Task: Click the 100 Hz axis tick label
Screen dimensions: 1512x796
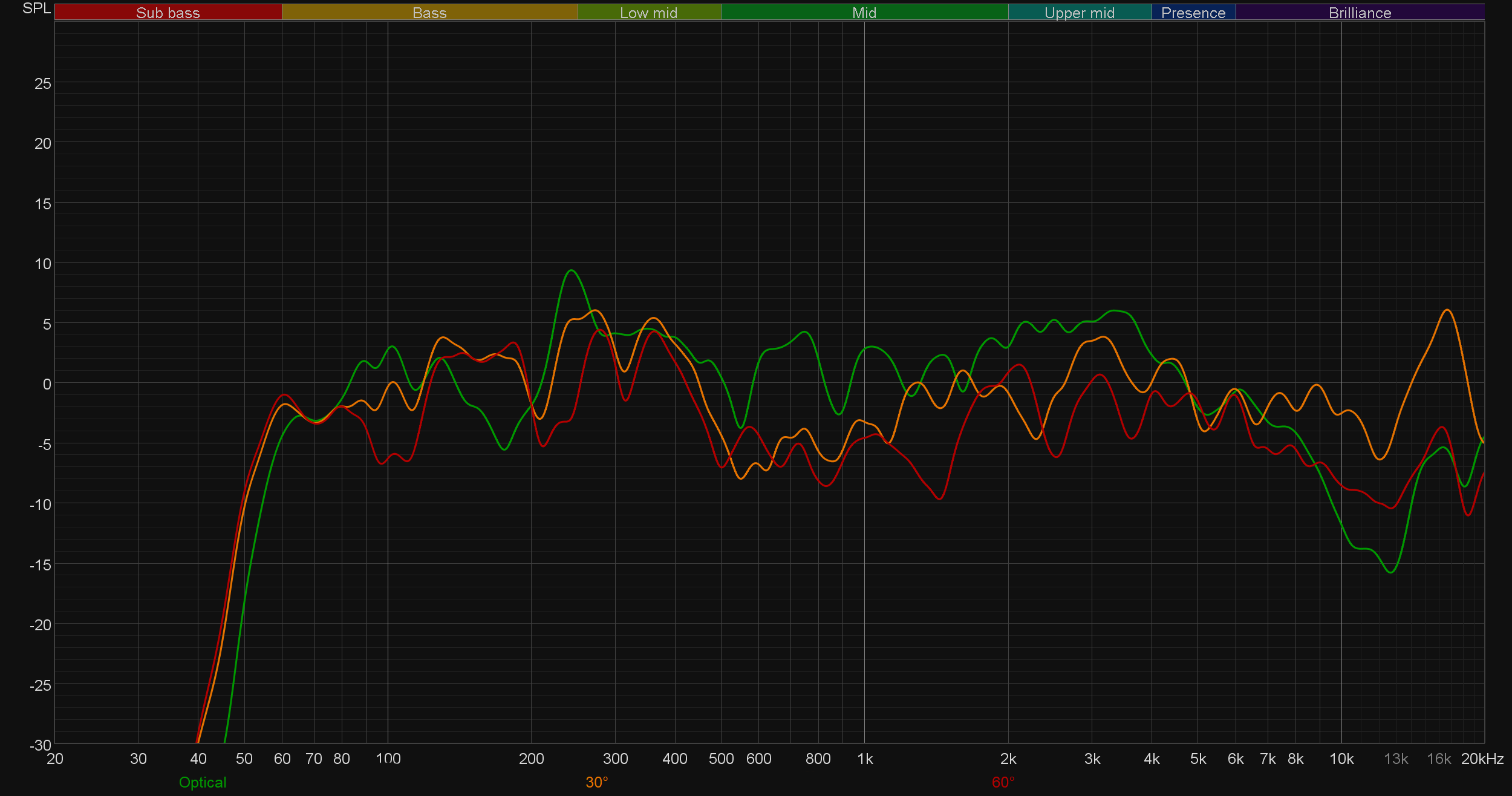Action: tap(388, 758)
